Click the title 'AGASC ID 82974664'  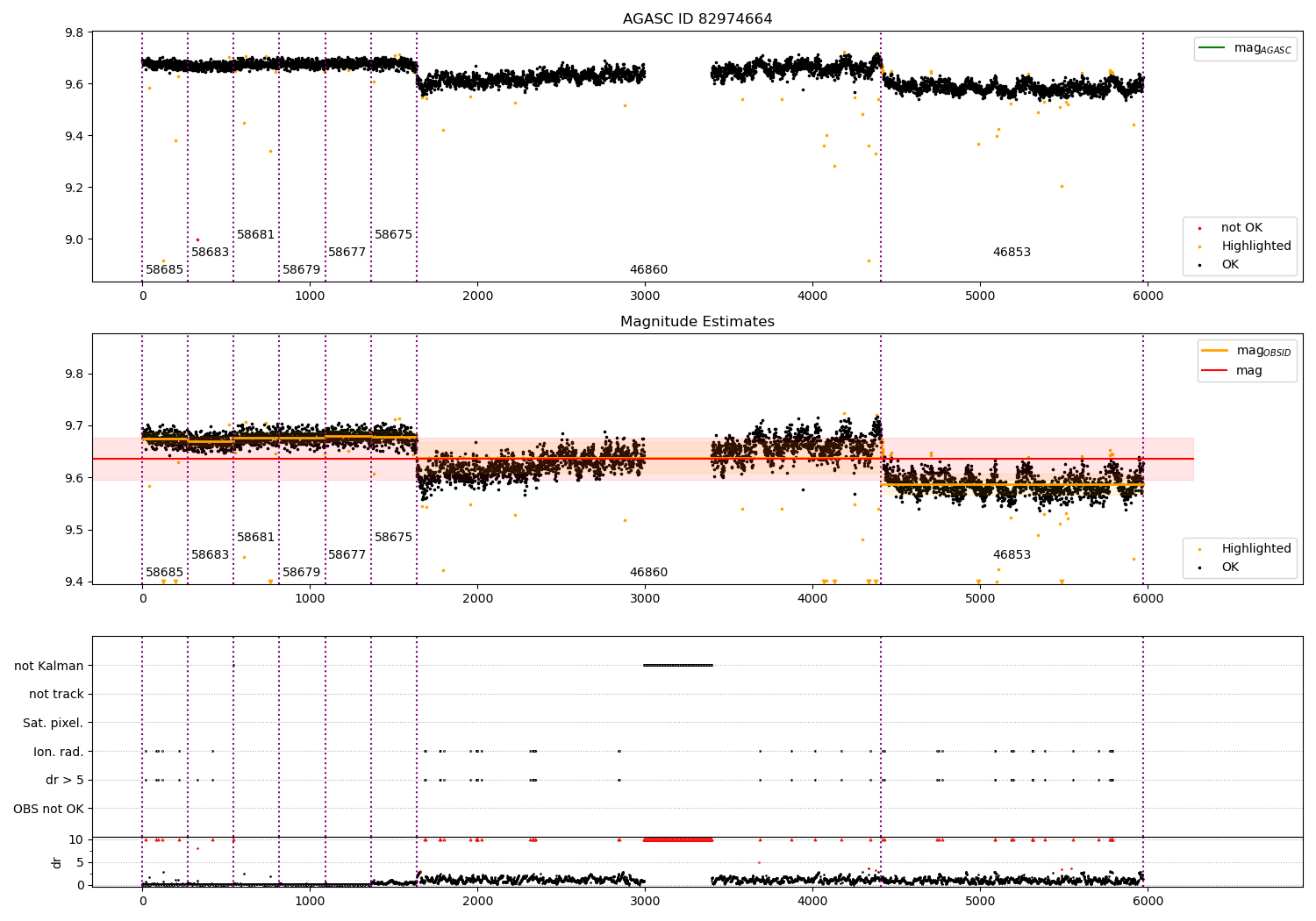tap(697, 19)
